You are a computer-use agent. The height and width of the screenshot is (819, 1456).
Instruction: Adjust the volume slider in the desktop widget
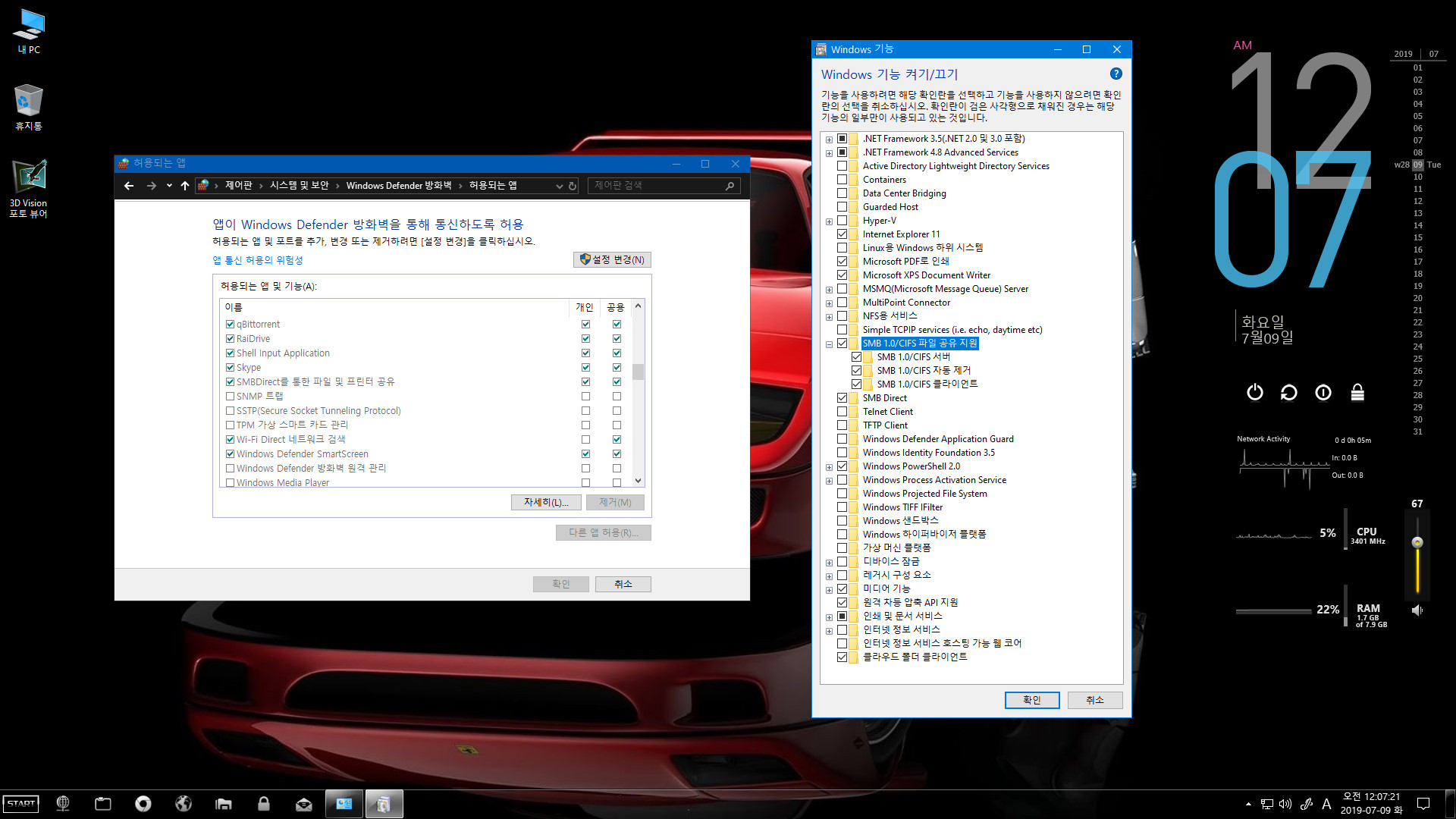[1417, 555]
